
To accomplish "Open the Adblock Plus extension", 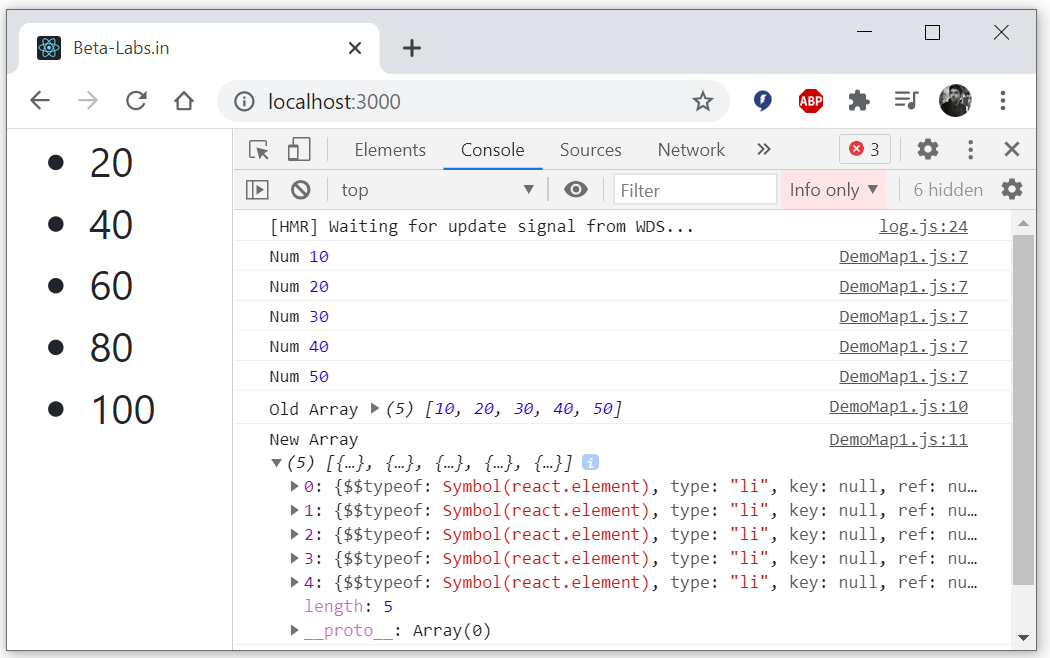I will pos(811,100).
